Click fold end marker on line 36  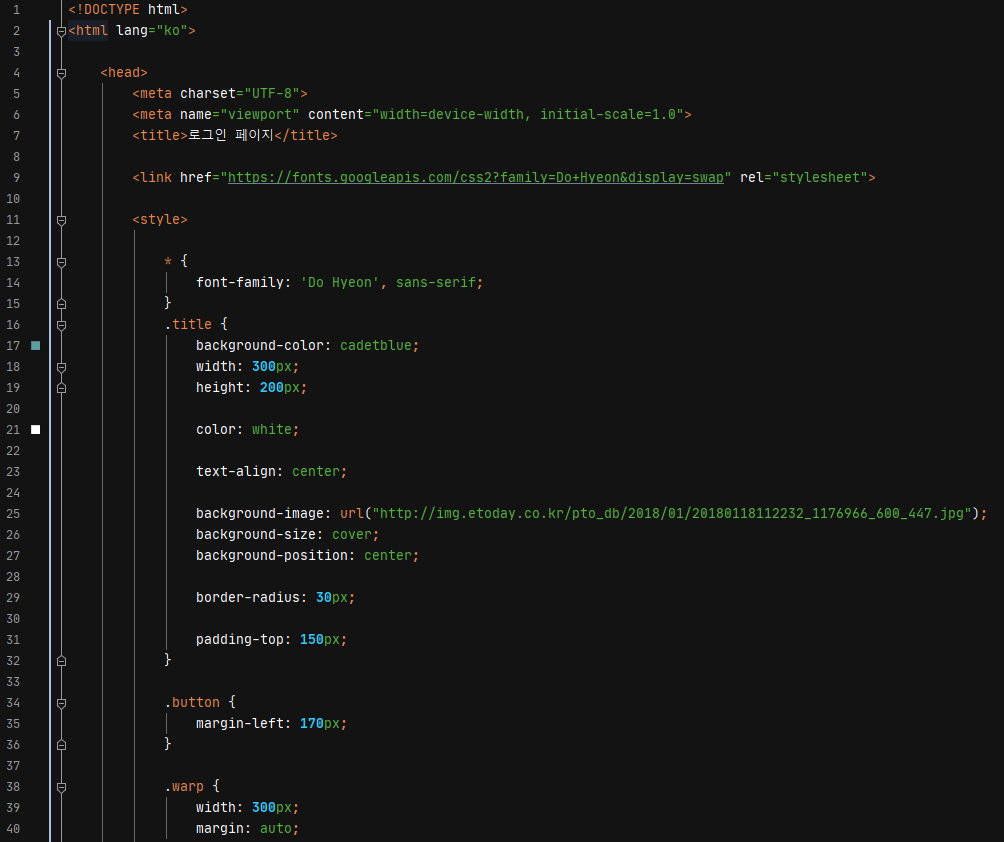[x=61, y=745]
